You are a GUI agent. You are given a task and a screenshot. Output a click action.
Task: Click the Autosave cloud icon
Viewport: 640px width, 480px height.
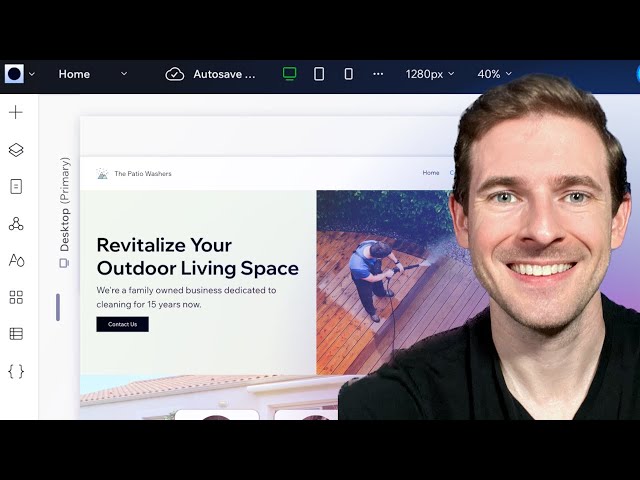(175, 74)
